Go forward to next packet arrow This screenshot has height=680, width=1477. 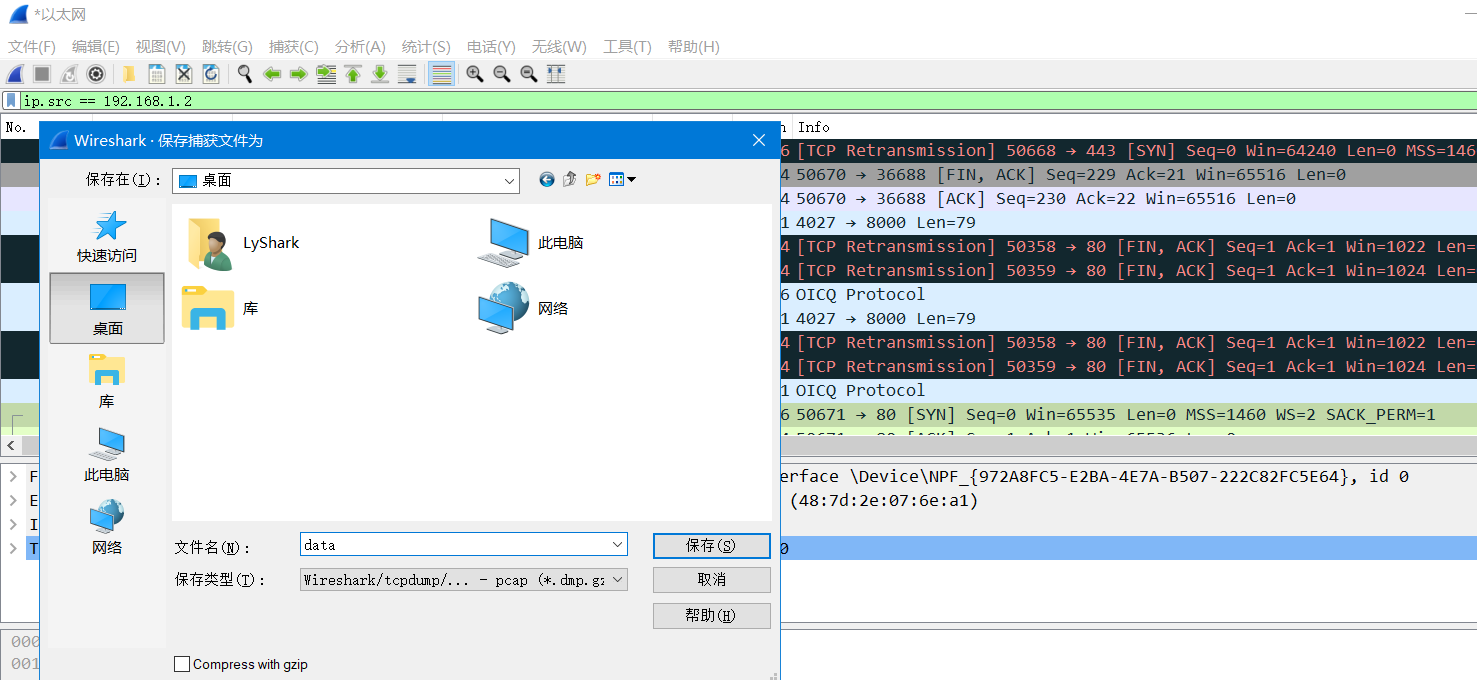298,74
